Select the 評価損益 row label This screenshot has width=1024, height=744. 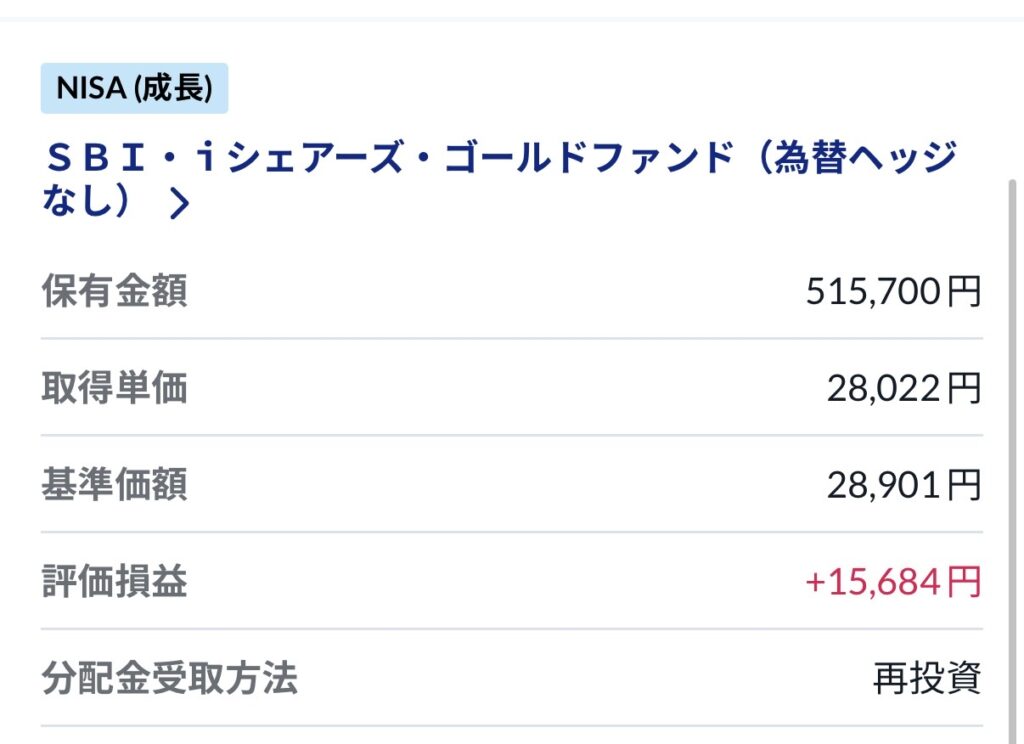pos(114,582)
